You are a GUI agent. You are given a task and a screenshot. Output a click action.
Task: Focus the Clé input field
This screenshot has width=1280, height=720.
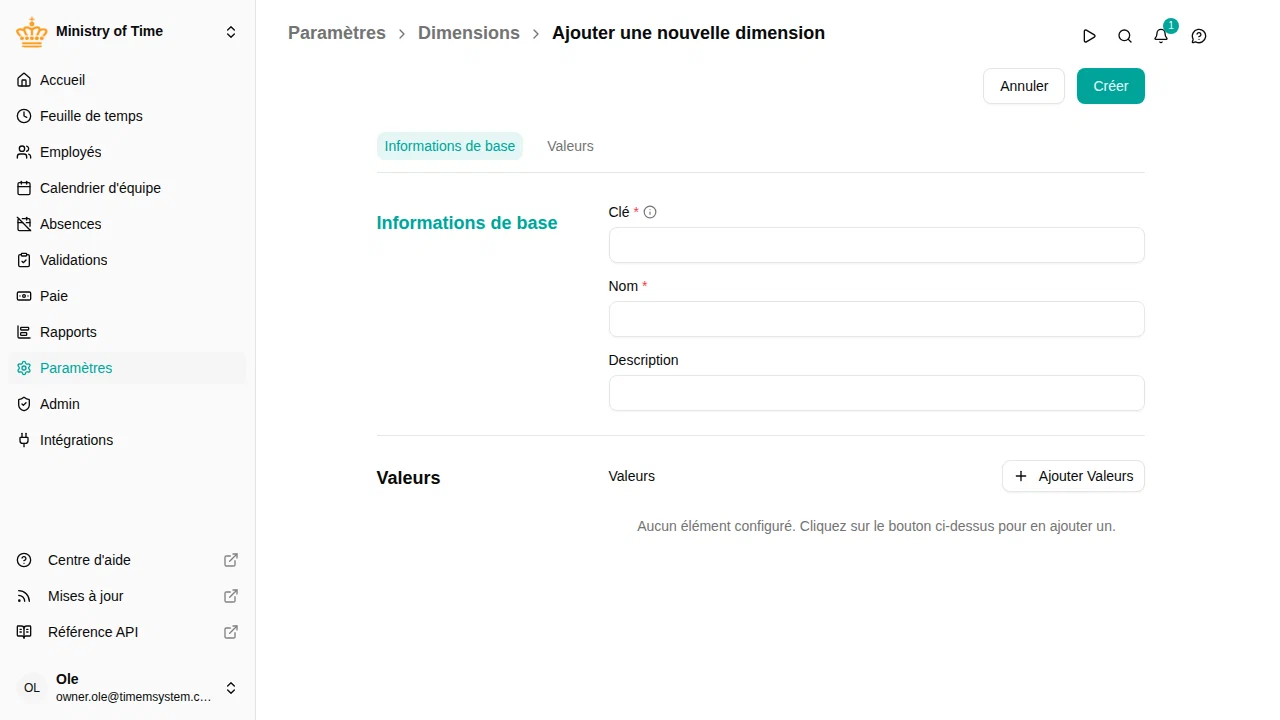(x=876, y=245)
